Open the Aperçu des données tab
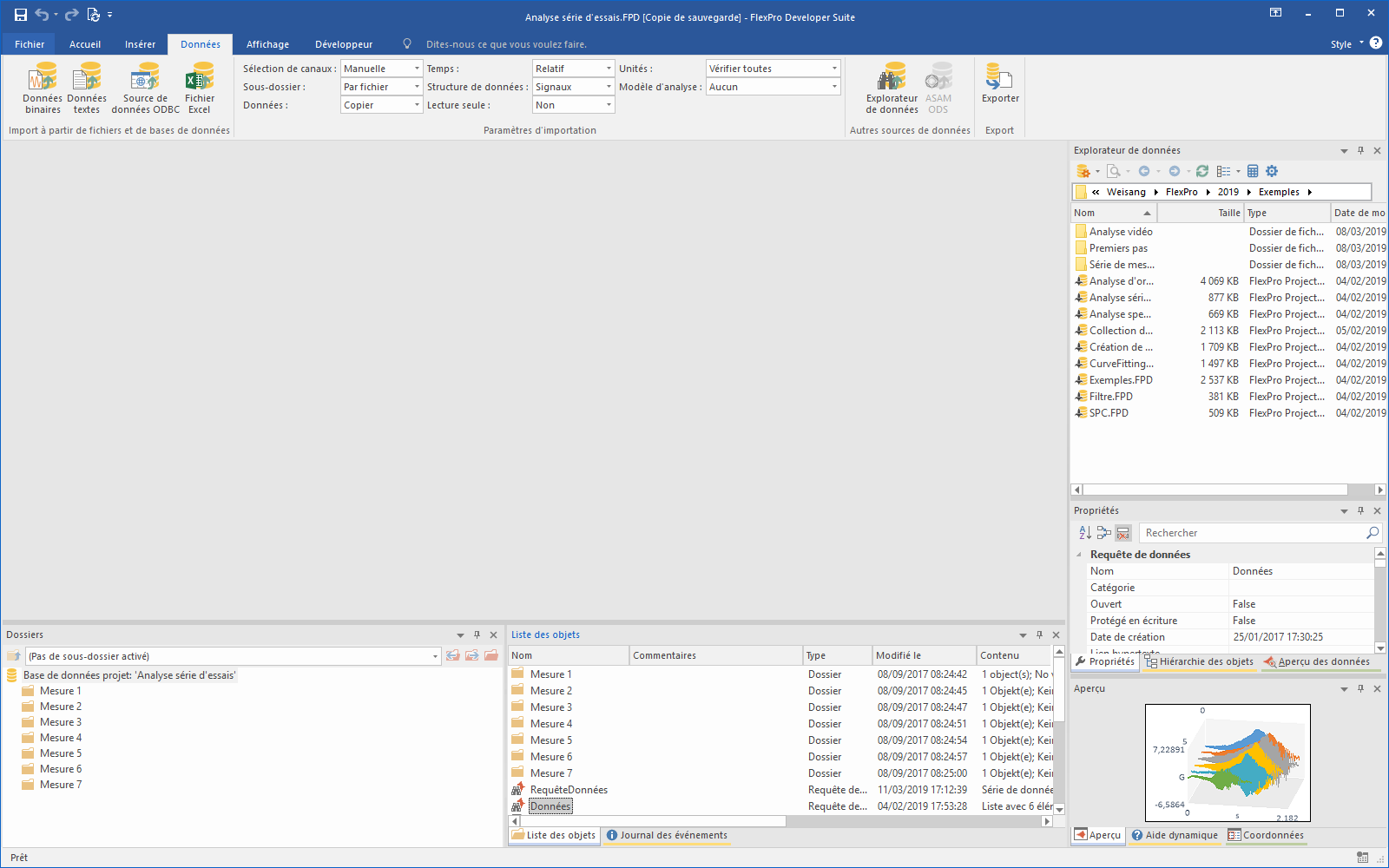The height and width of the screenshot is (868, 1389). coord(1317,661)
